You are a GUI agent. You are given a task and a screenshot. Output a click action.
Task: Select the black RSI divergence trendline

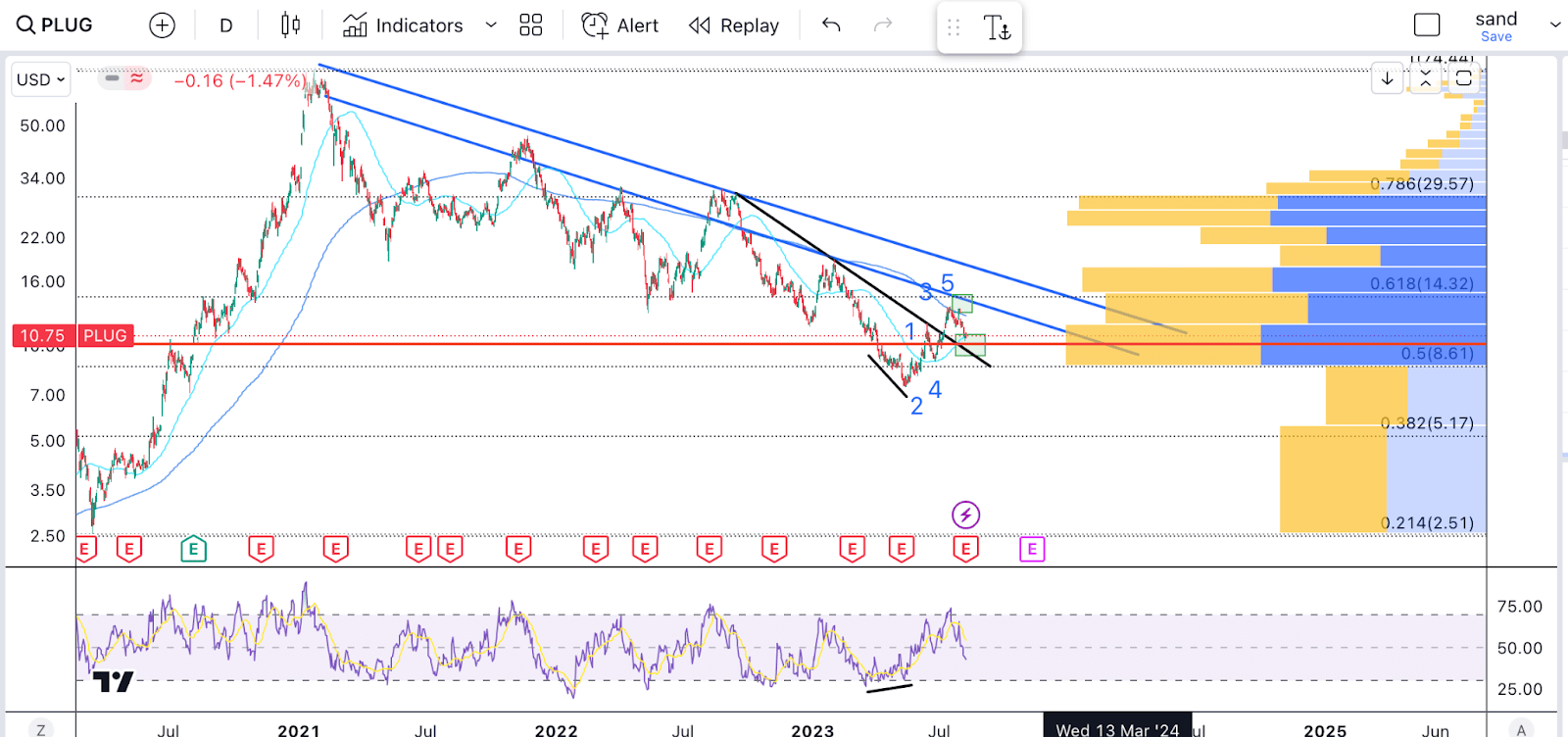pyautogui.click(x=889, y=687)
